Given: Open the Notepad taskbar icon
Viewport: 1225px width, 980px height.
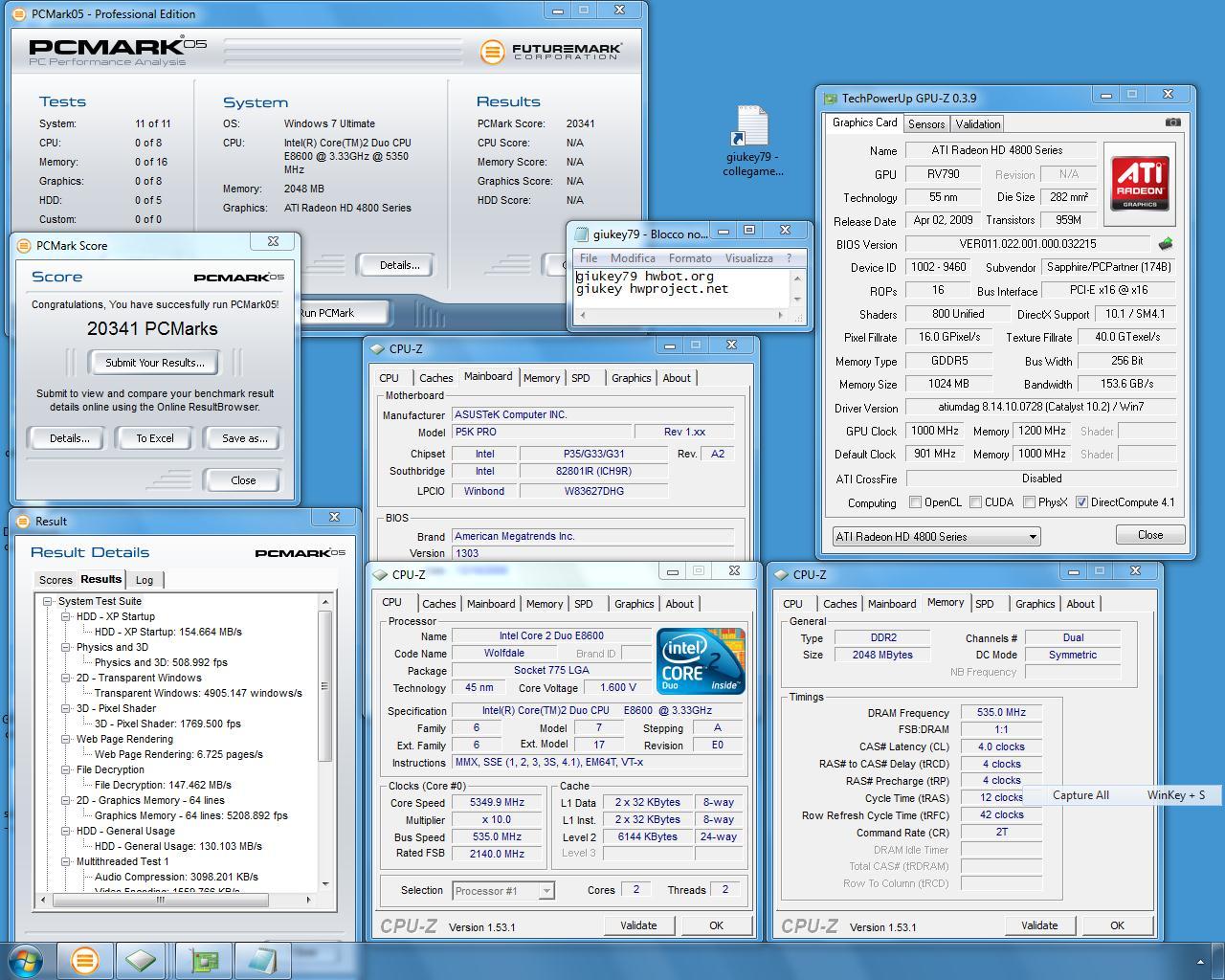Looking at the screenshot, I should pos(261,960).
